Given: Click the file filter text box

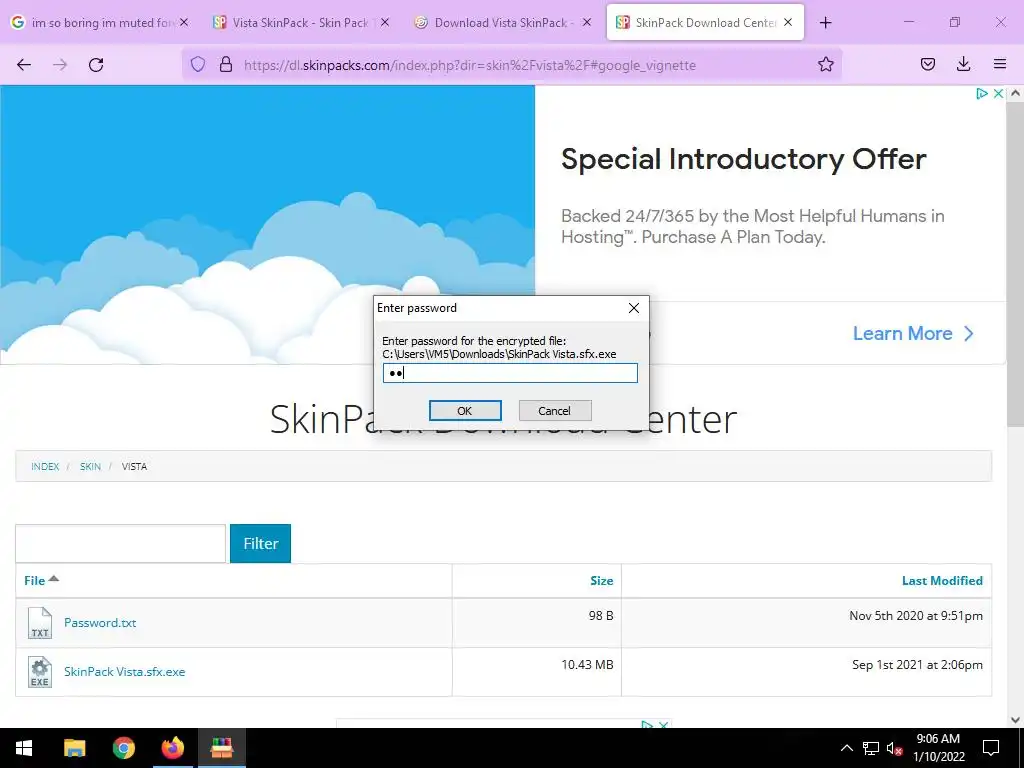Looking at the screenshot, I should tap(121, 543).
